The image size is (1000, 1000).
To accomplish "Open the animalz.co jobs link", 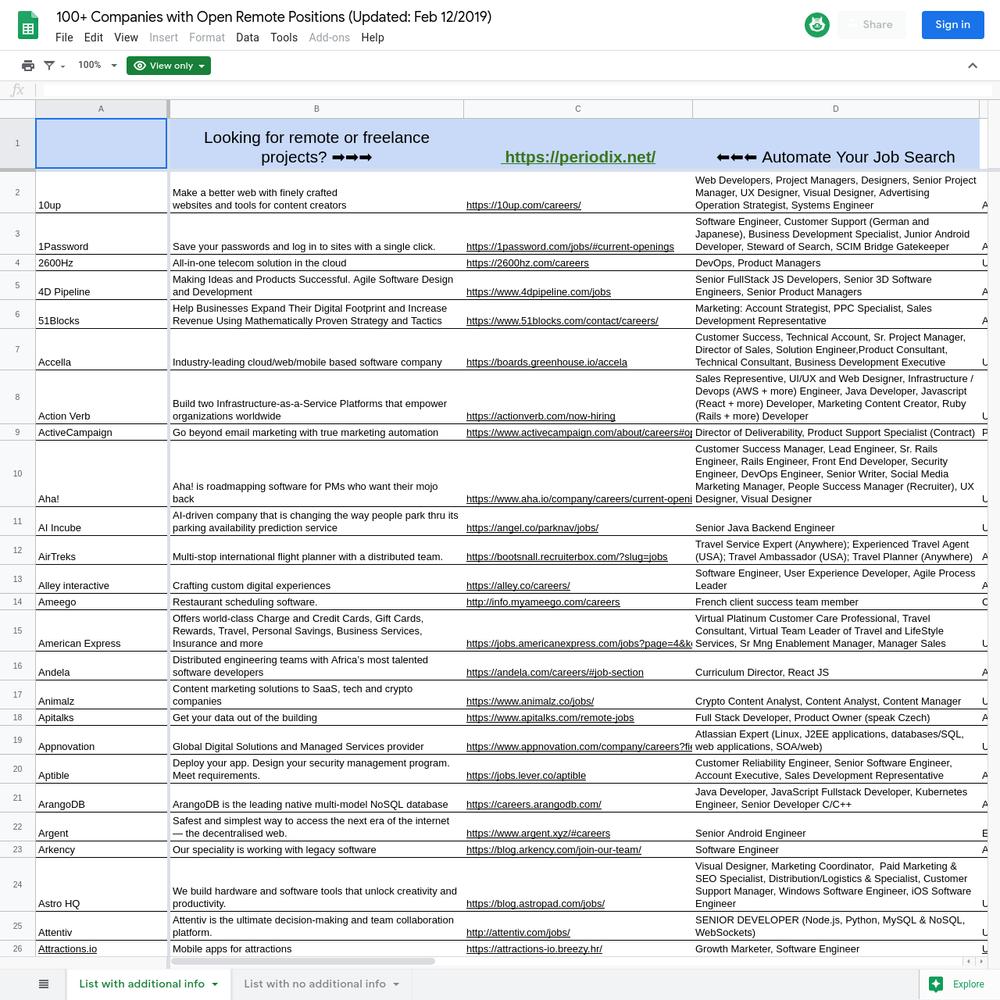I will tap(530, 702).
